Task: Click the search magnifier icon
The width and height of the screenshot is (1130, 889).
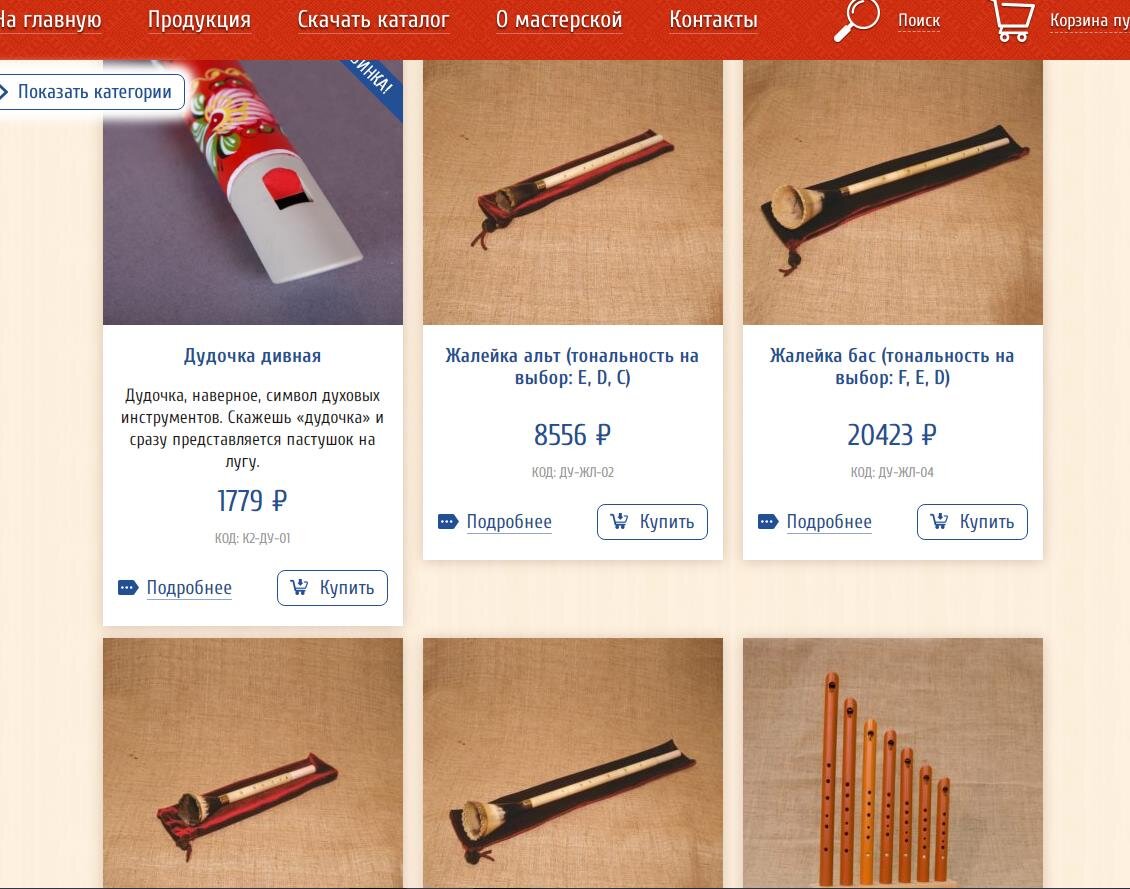Action: (x=857, y=21)
